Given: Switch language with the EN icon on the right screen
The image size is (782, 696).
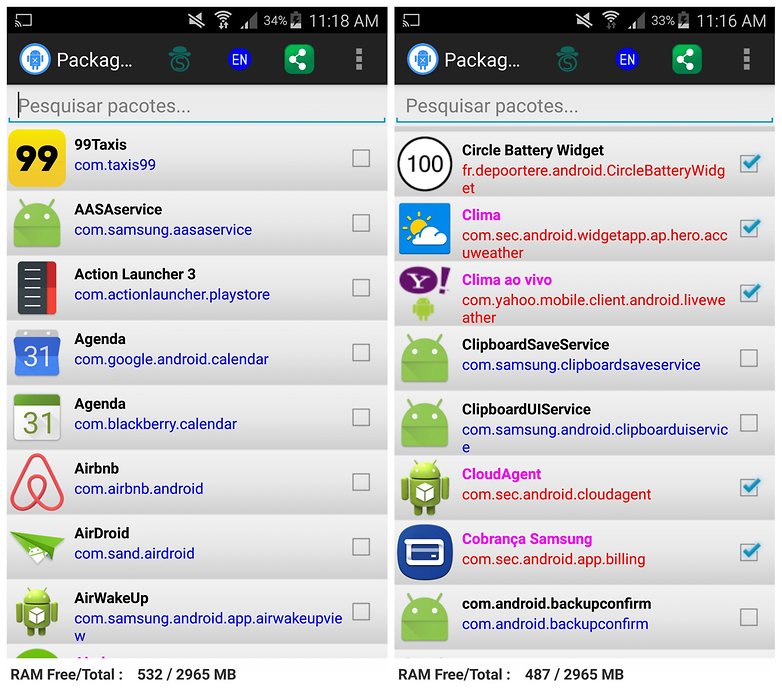Looking at the screenshot, I should (627, 60).
